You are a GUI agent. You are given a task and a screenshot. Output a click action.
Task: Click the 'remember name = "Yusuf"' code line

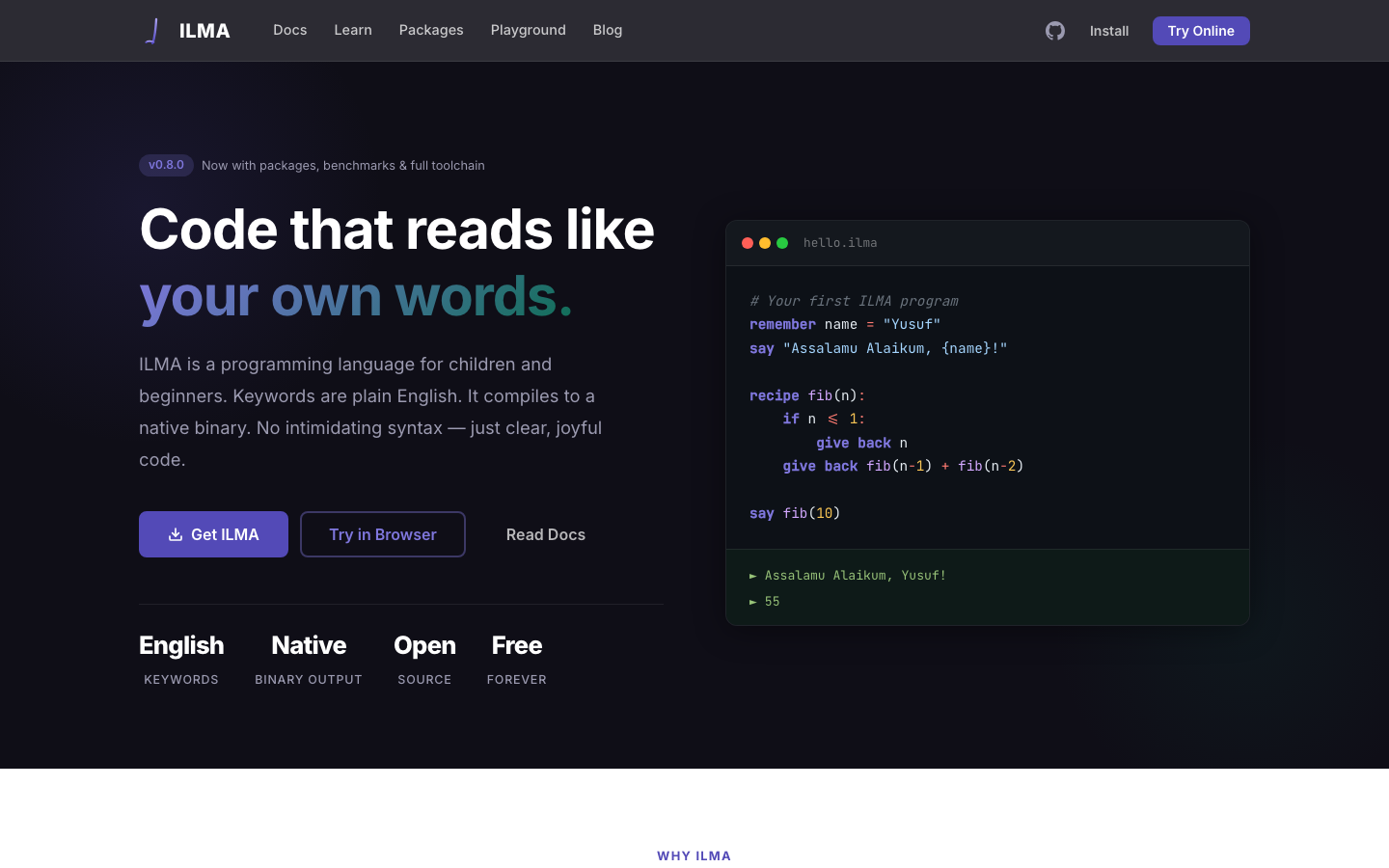(x=845, y=324)
